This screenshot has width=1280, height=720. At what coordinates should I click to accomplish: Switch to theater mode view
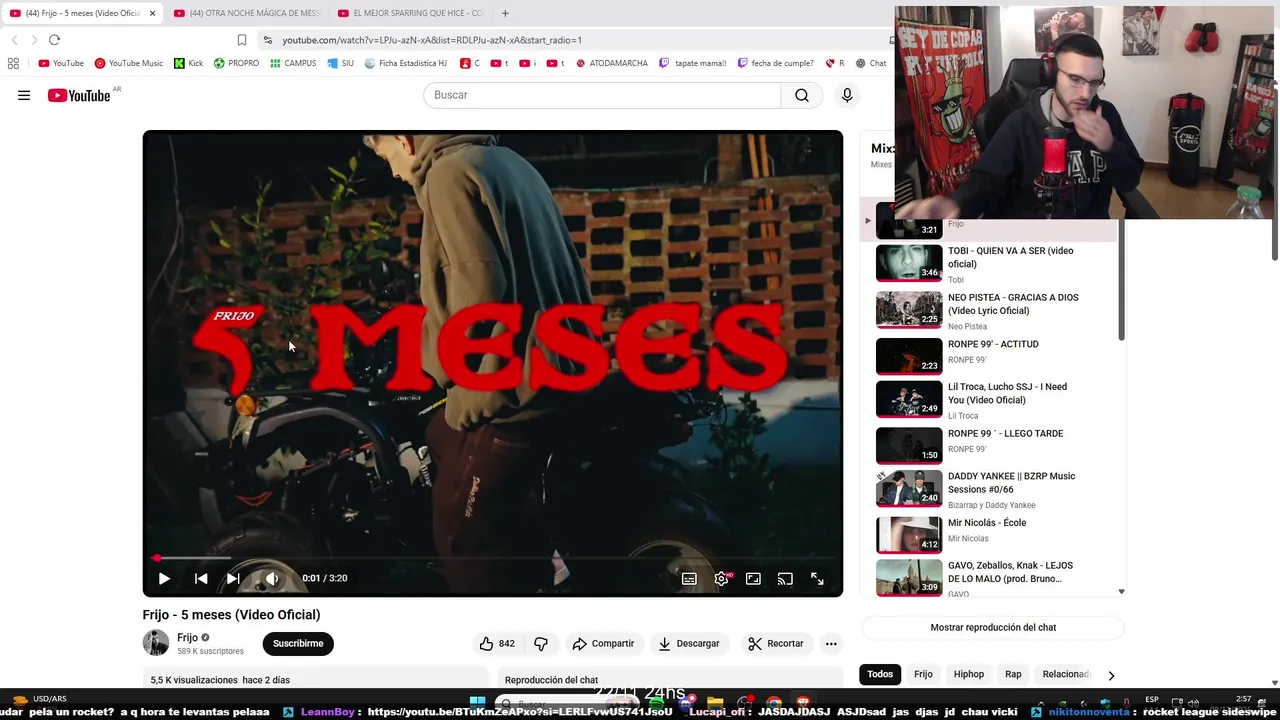[x=753, y=578]
